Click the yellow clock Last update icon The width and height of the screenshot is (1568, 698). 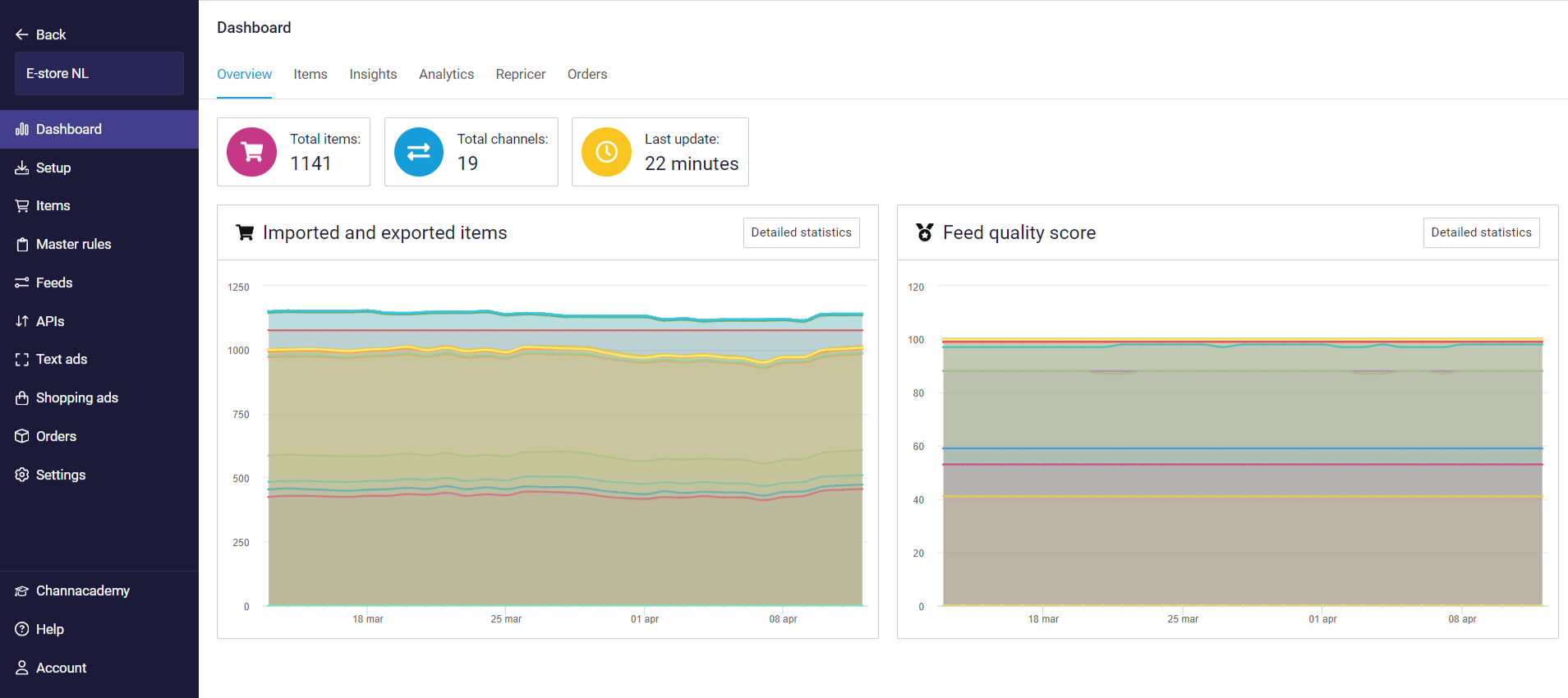606,152
